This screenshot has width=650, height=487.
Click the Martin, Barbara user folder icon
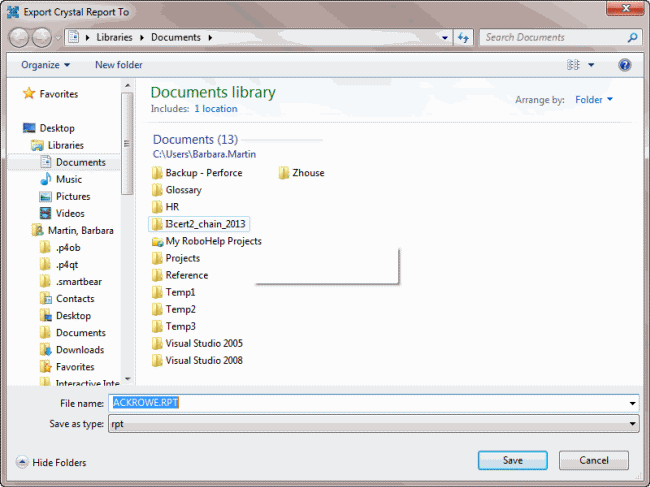pyautogui.click(x=37, y=230)
